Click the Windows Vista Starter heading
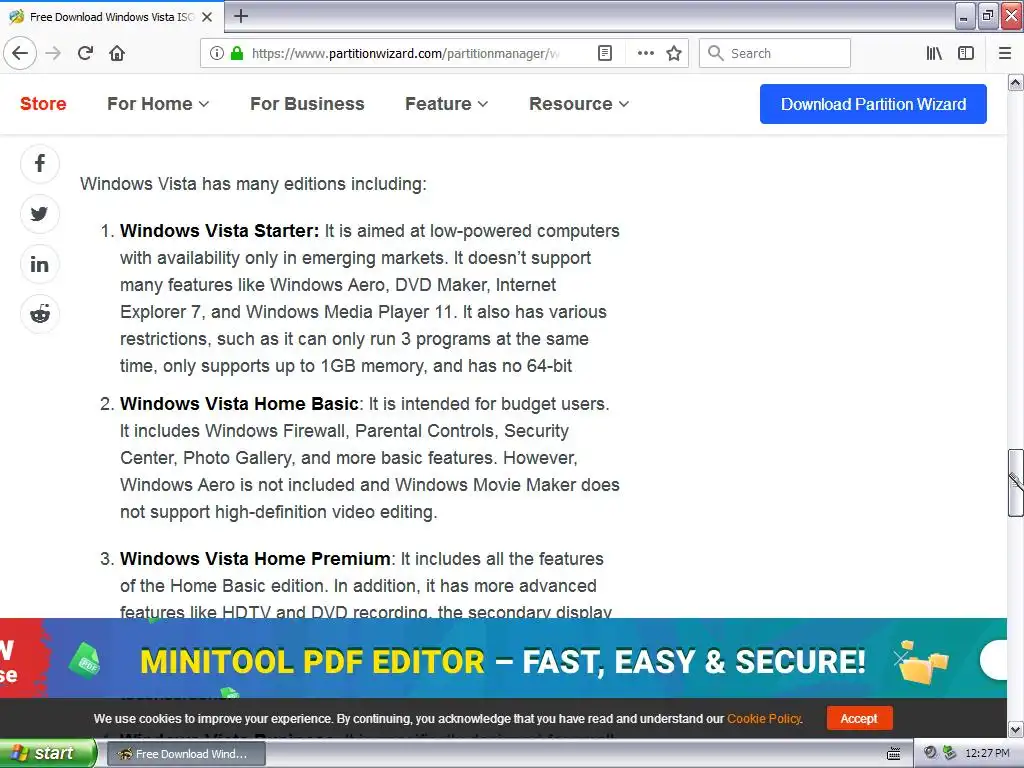Image resolution: width=1024 pixels, height=768 pixels. point(219,231)
